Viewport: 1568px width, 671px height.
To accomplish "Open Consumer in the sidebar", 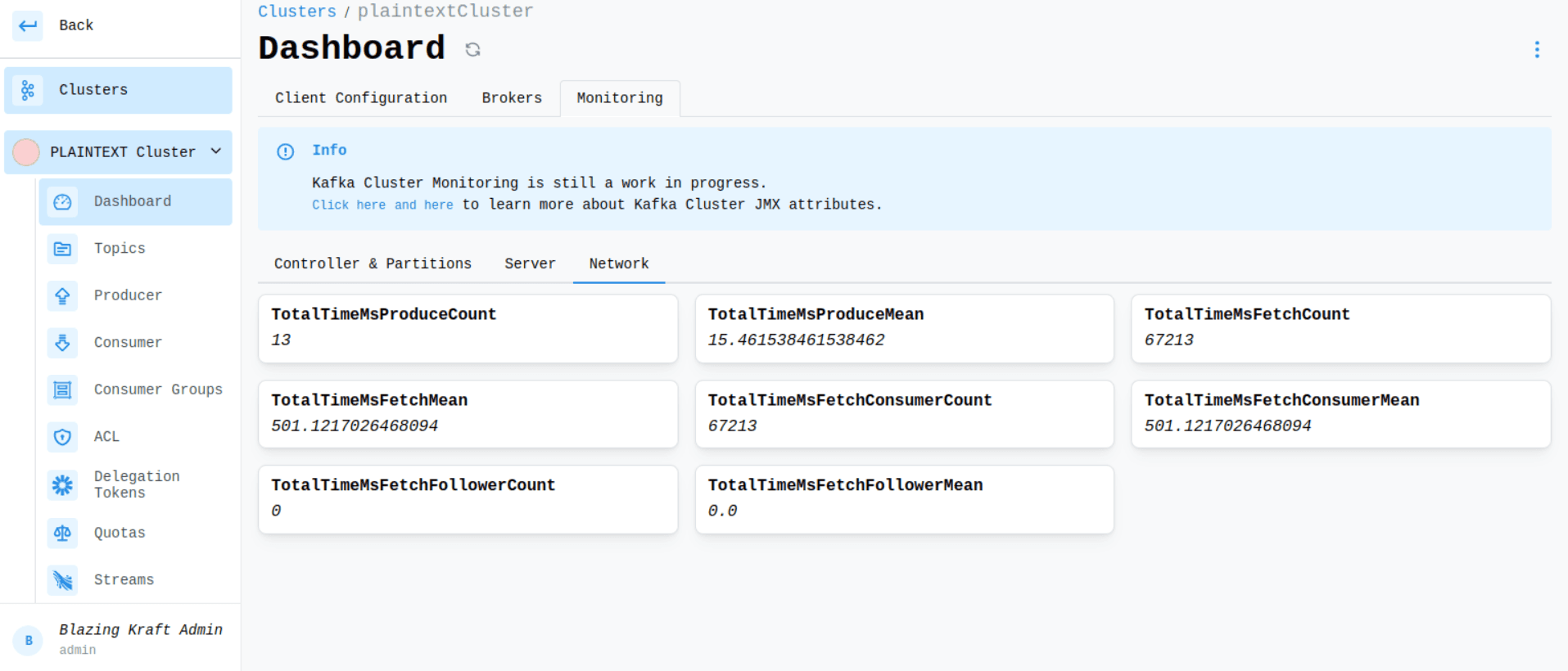I will [x=135, y=343].
